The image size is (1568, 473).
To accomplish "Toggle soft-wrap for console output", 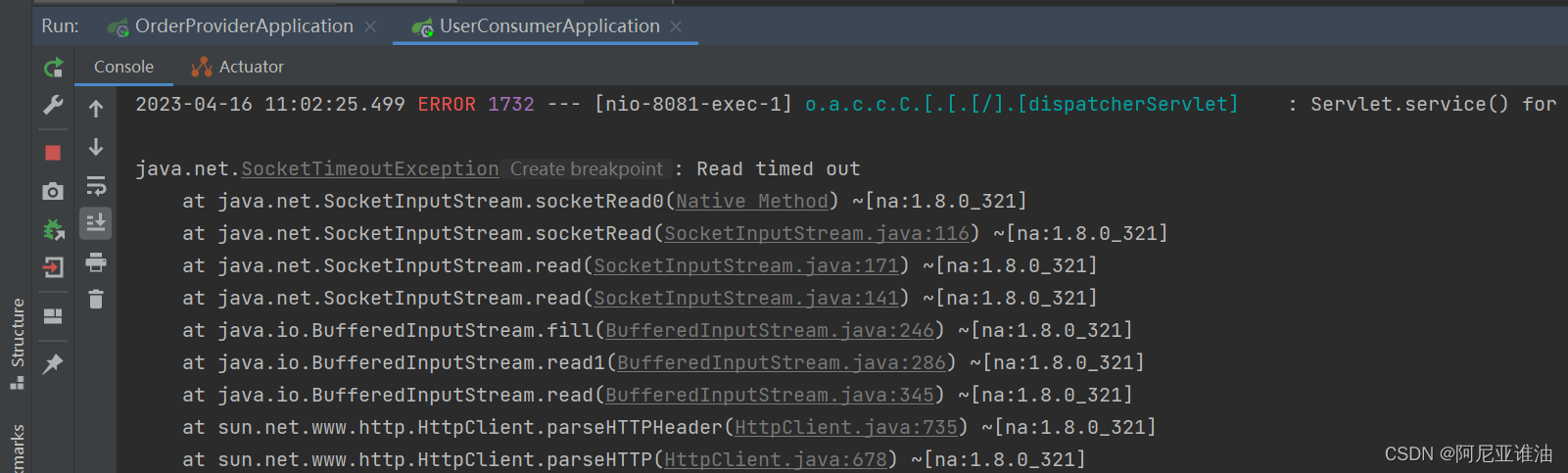I will coord(96,186).
